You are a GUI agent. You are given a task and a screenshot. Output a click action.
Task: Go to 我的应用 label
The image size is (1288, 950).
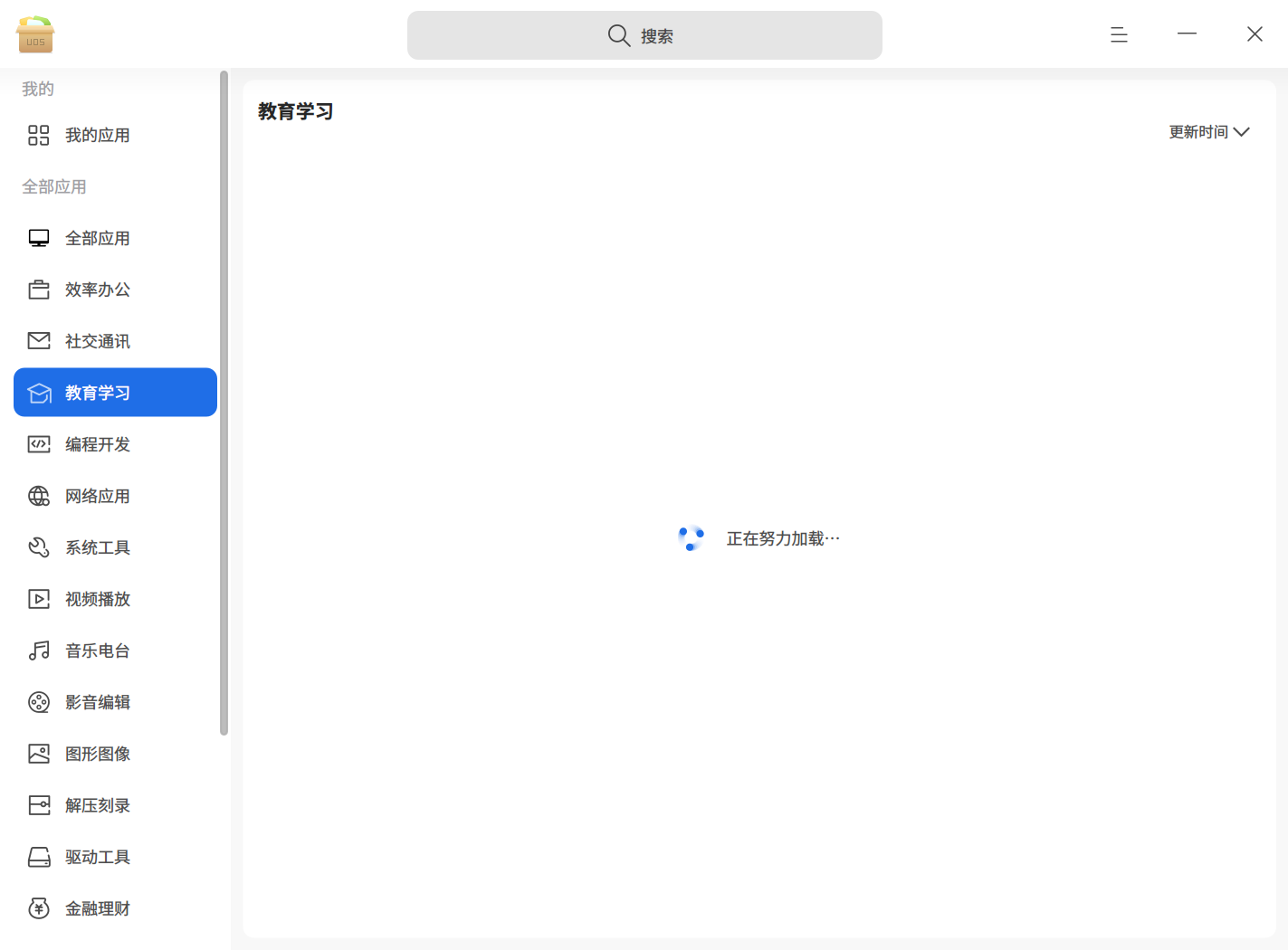click(x=98, y=136)
